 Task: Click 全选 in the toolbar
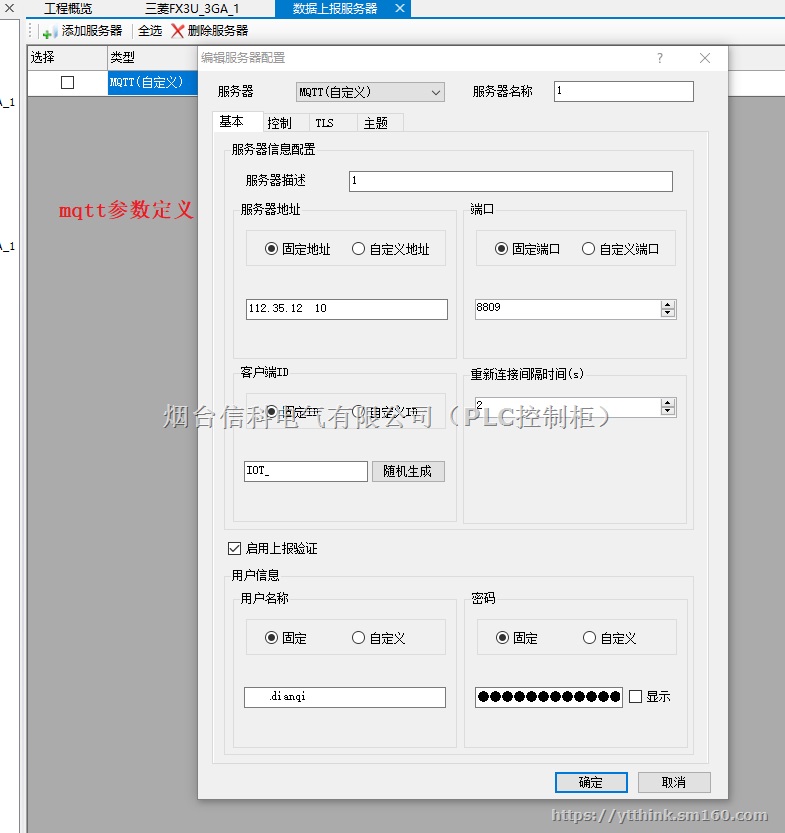150,31
